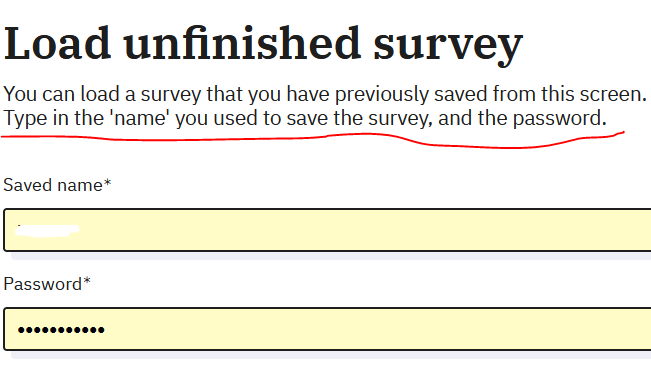Select the 'Password' field label

coord(42,284)
